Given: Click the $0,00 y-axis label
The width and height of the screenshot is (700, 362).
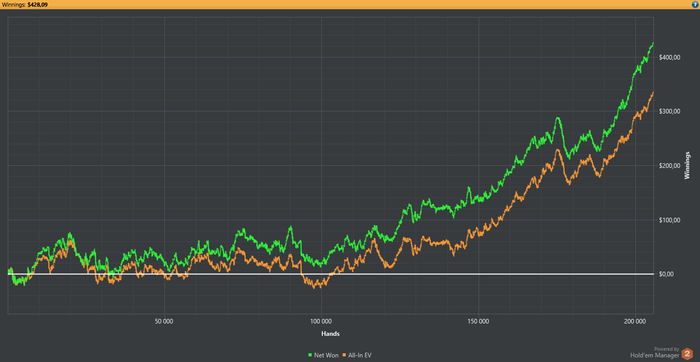Looking at the screenshot, I should (666, 274).
